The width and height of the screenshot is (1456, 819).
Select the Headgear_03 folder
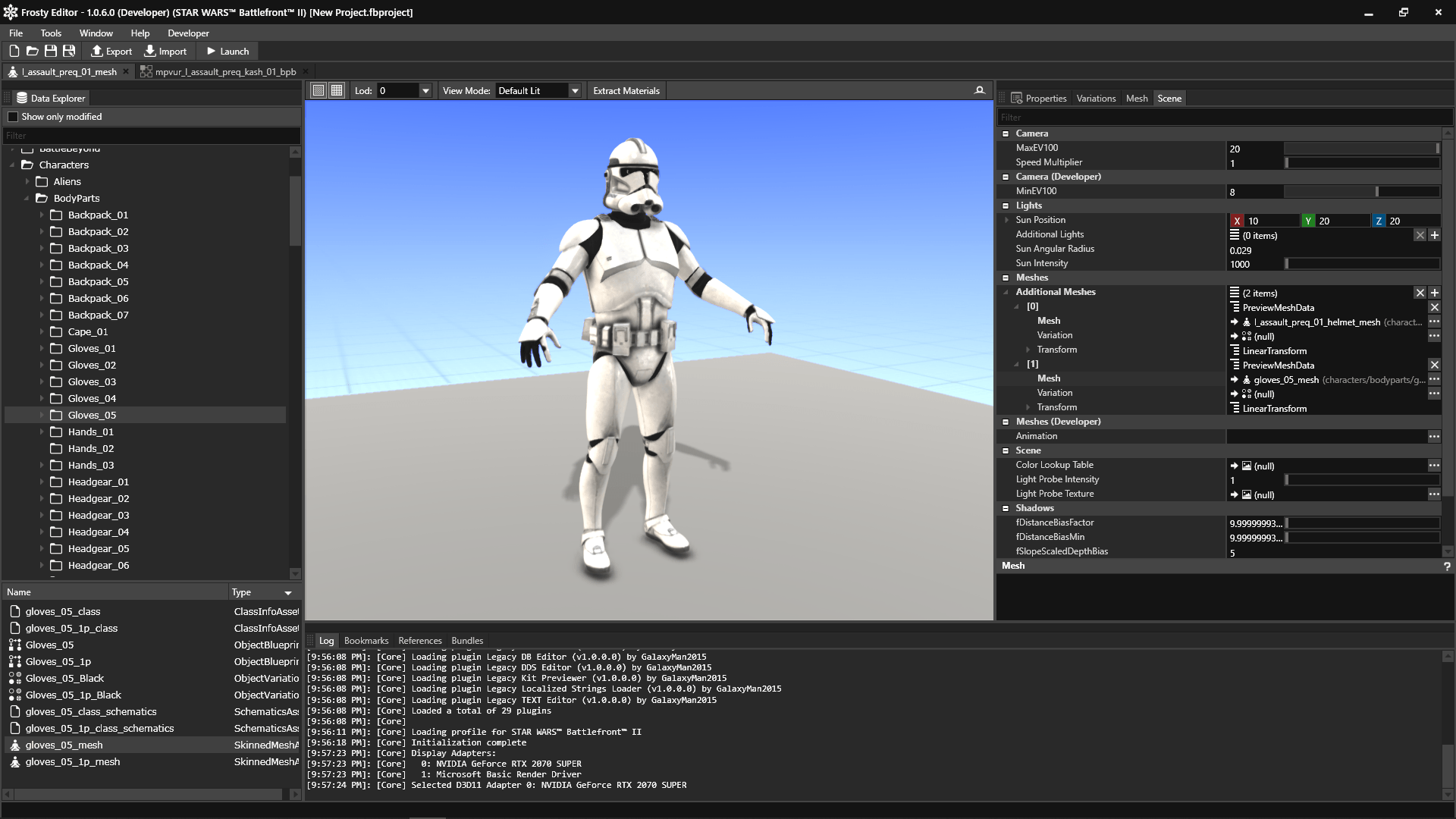pos(99,515)
